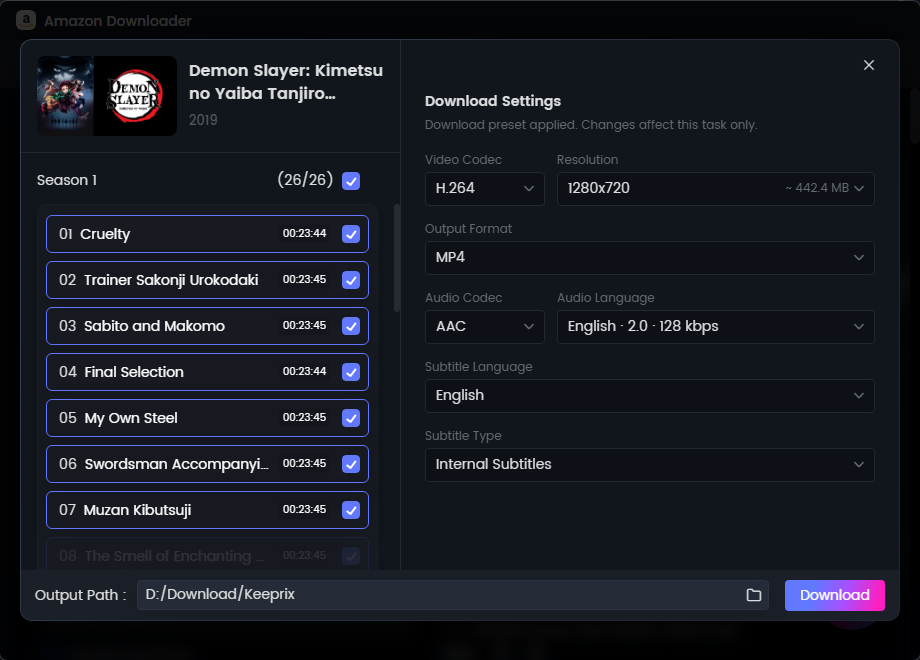Select the 05 My Own Steel row
The height and width of the screenshot is (660, 920).
(x=207, y=418)
